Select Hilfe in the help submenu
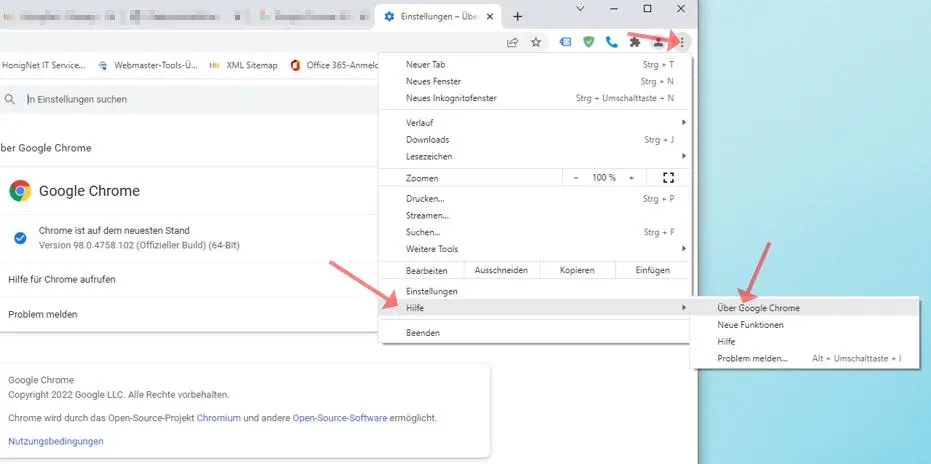931x464 pixels. [805, 342]
